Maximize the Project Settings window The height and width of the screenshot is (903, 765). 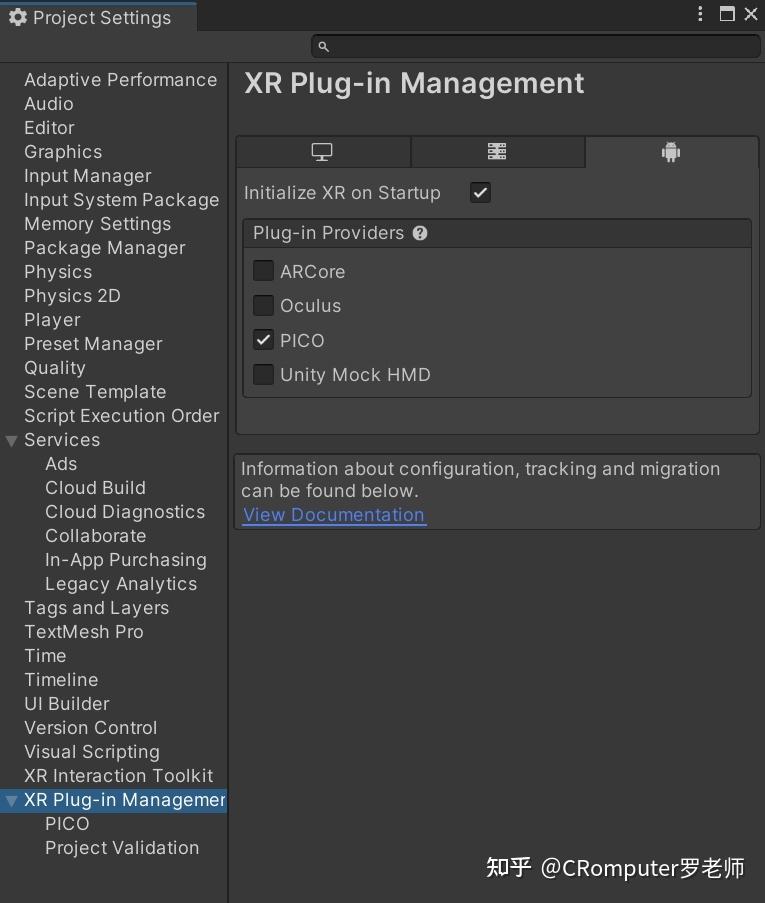[727, 14]
